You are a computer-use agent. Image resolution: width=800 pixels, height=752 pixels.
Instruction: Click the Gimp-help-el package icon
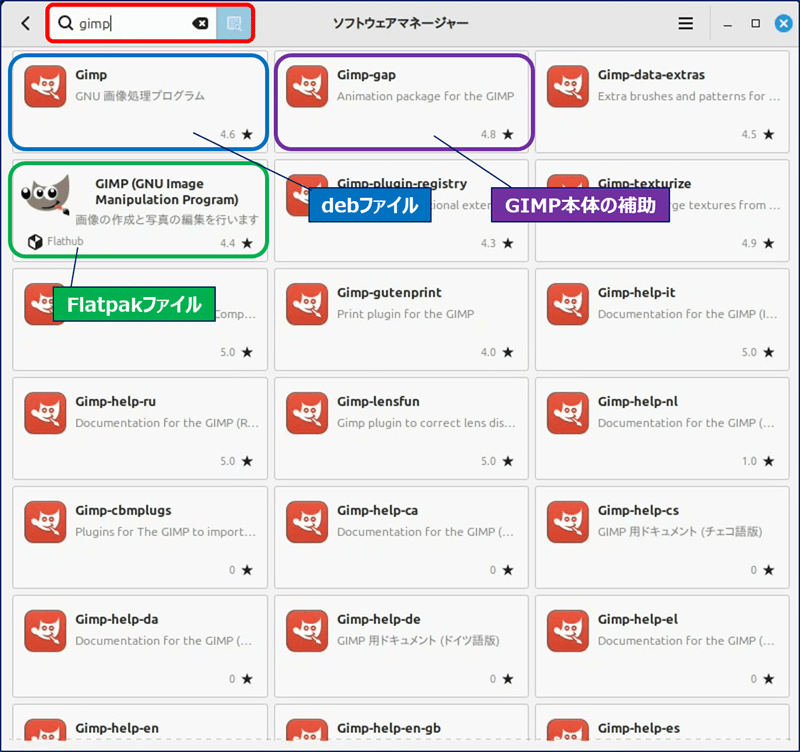567,631
